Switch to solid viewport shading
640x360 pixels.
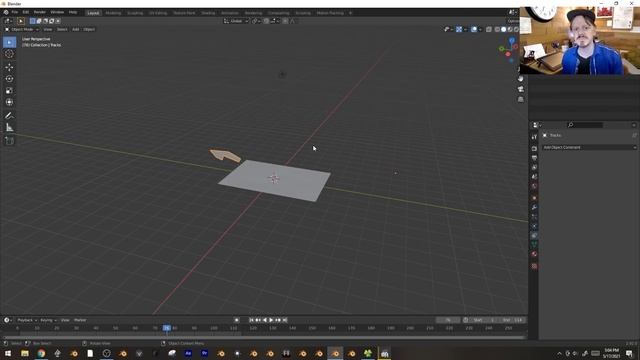[504, 29]
